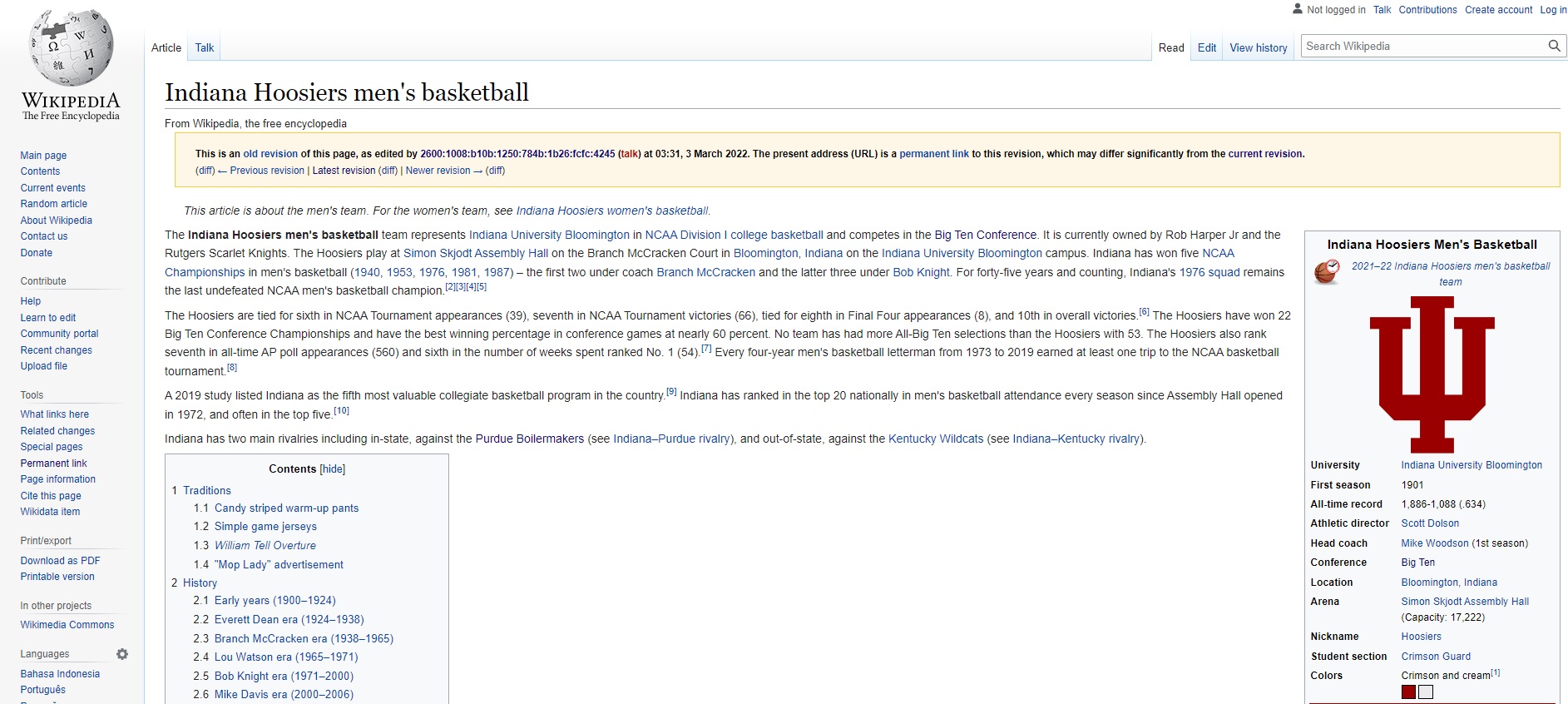Open Wikimedia Commons project link
The height and width of the screenshot is (704, 1568).
click(x=67, y=625)
